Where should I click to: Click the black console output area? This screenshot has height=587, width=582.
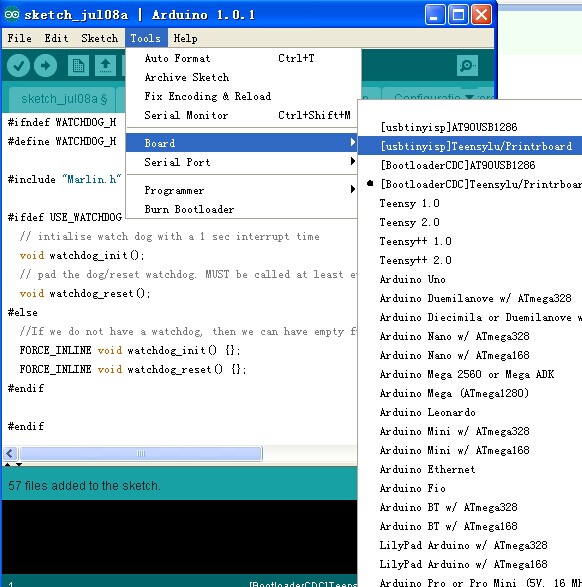180,536
